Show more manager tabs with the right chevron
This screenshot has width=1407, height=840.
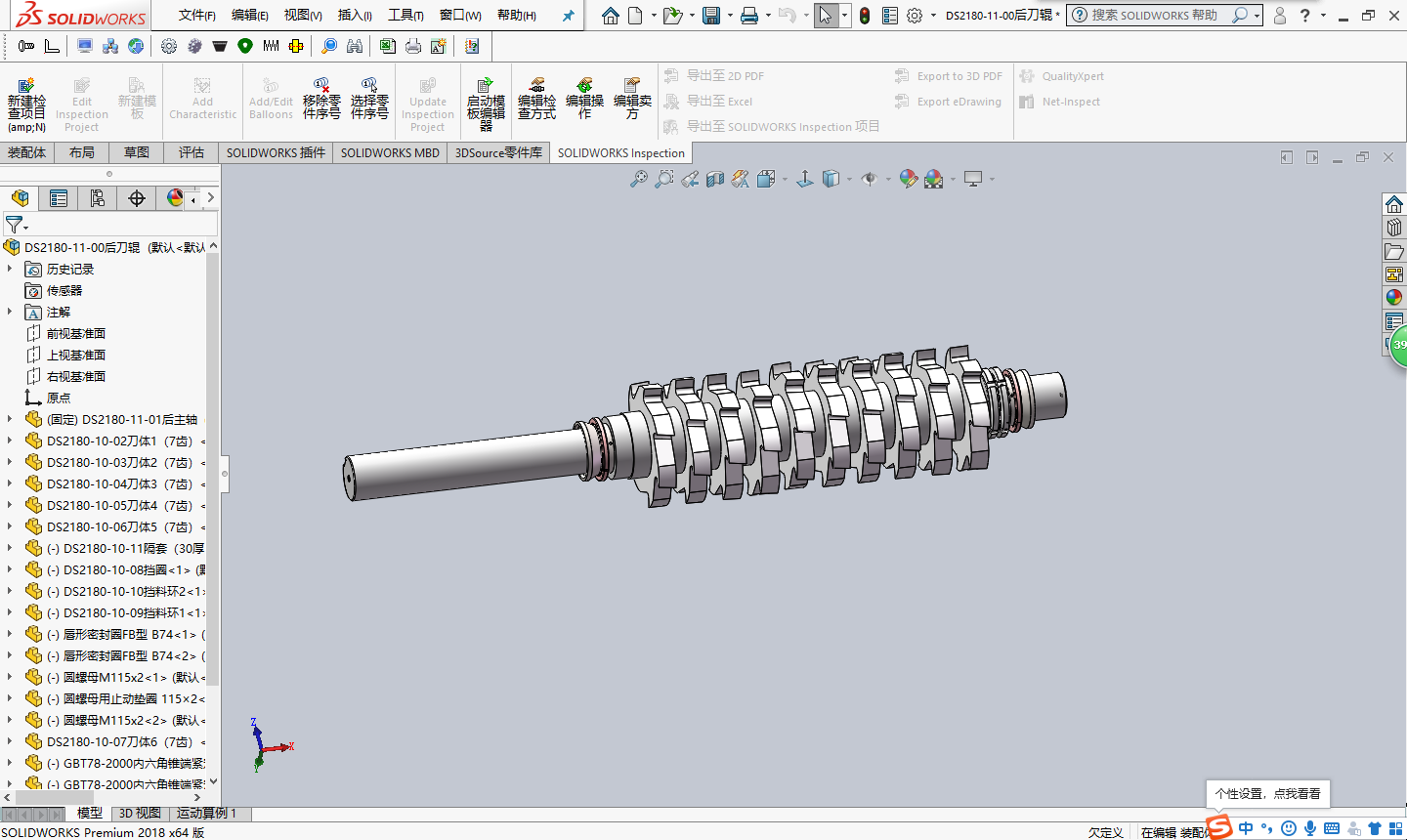coord(211,198)
